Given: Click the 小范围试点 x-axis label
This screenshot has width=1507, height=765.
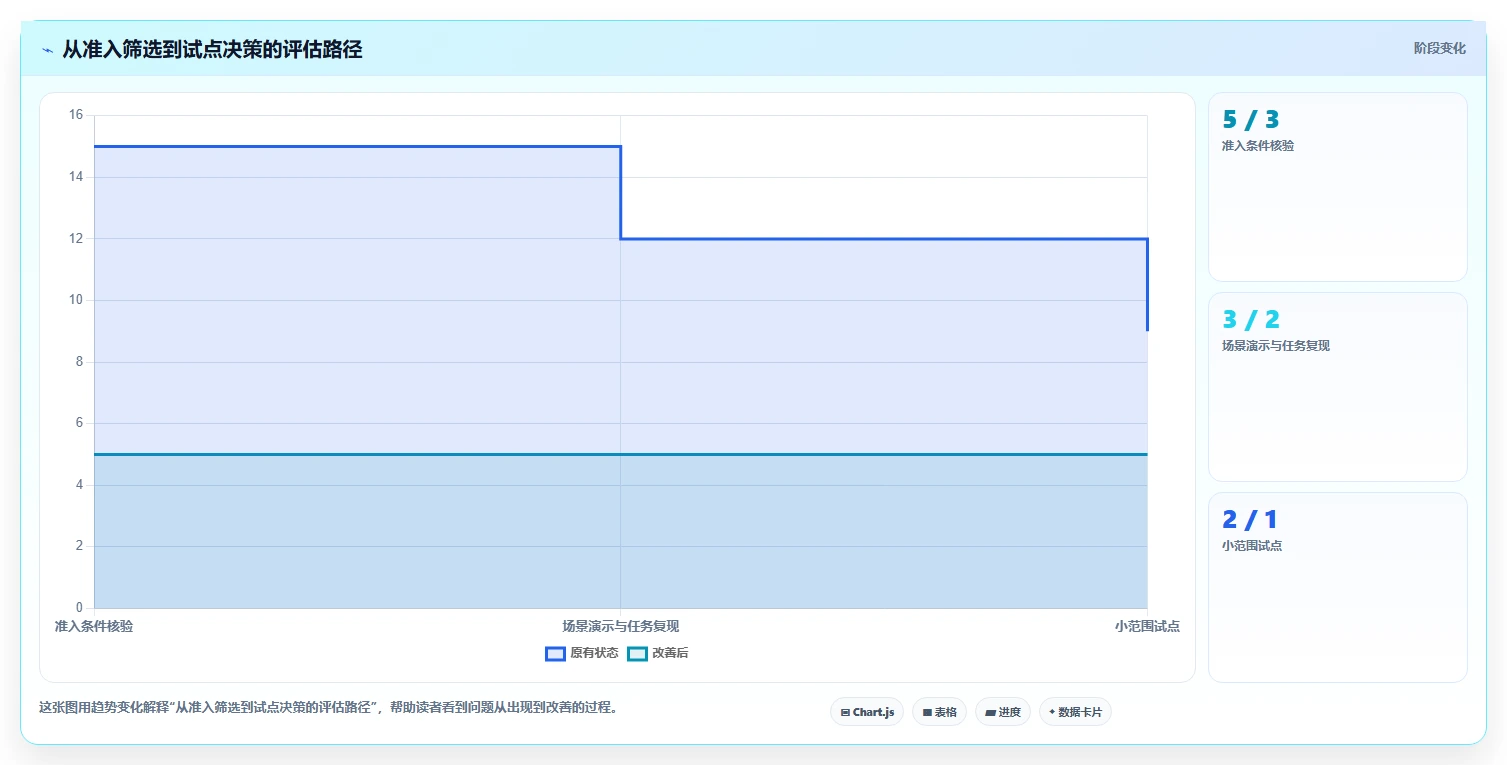Looking at the screenshot, I should [1147, 627].
